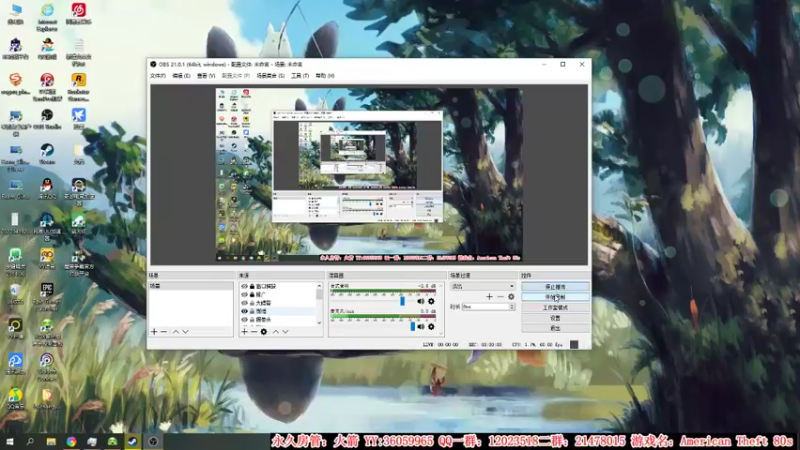Click the OBS preview canvas thumbnail

(x=369, y=175)
